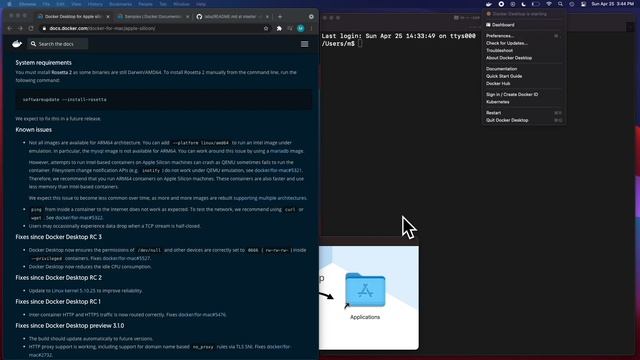Click the Docker whale menu bar icon
The image size is (640, 360).
(489, 4)
